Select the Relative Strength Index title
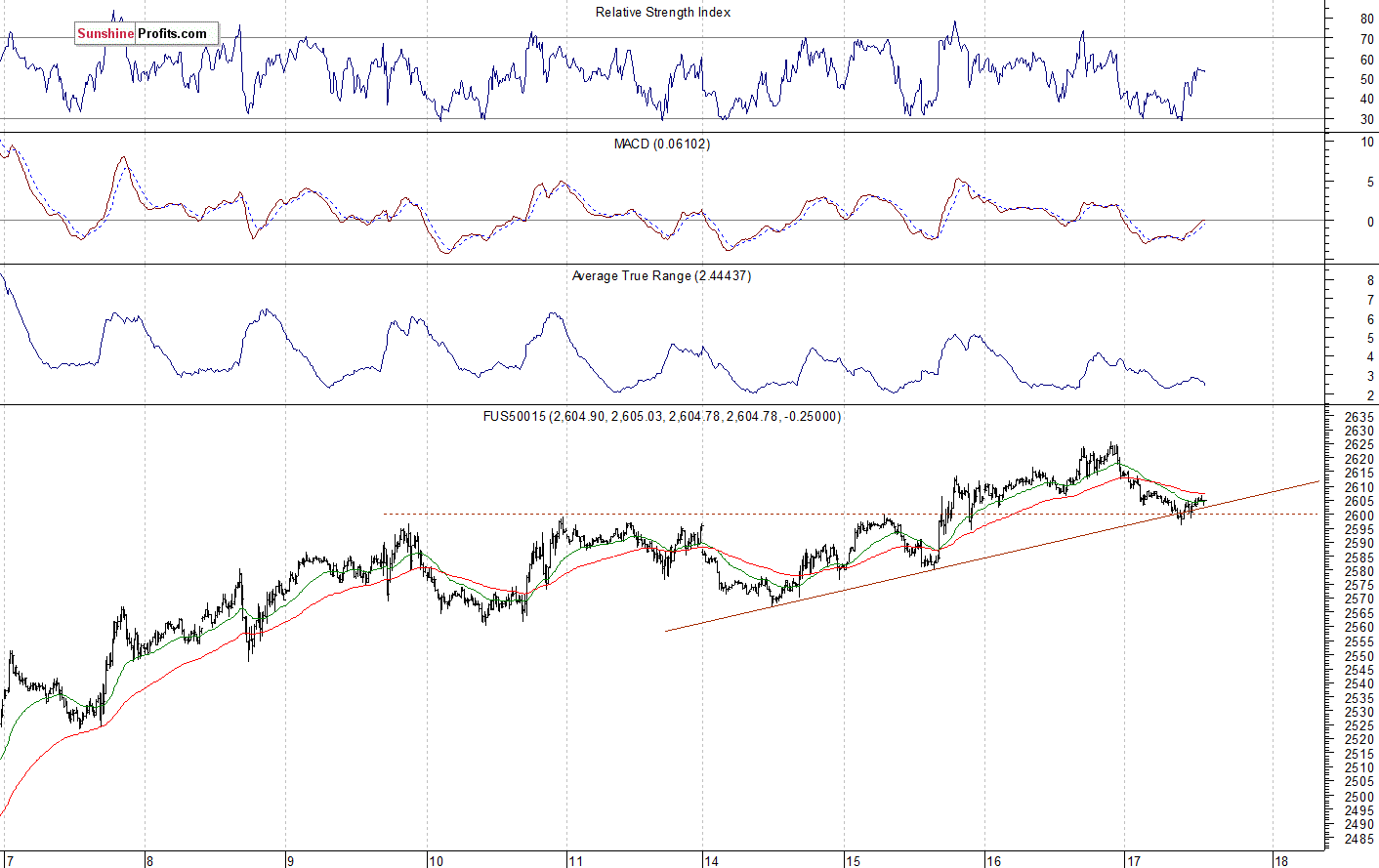1379x868 pixels. click(663, 13)
